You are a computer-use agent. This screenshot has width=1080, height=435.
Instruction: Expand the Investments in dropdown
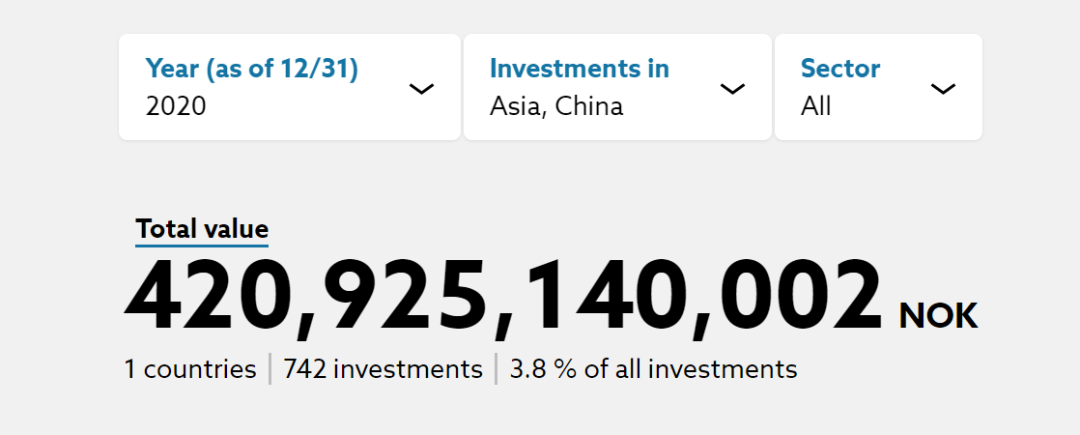[618, 87]
